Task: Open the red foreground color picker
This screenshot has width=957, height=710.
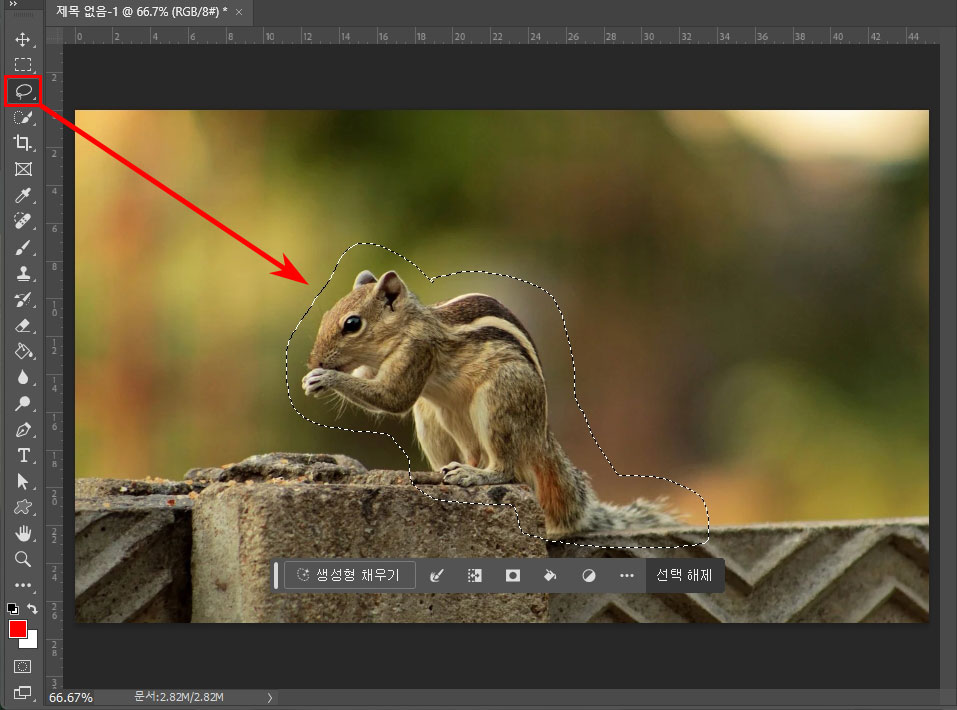Action: [x=16, y=629]
